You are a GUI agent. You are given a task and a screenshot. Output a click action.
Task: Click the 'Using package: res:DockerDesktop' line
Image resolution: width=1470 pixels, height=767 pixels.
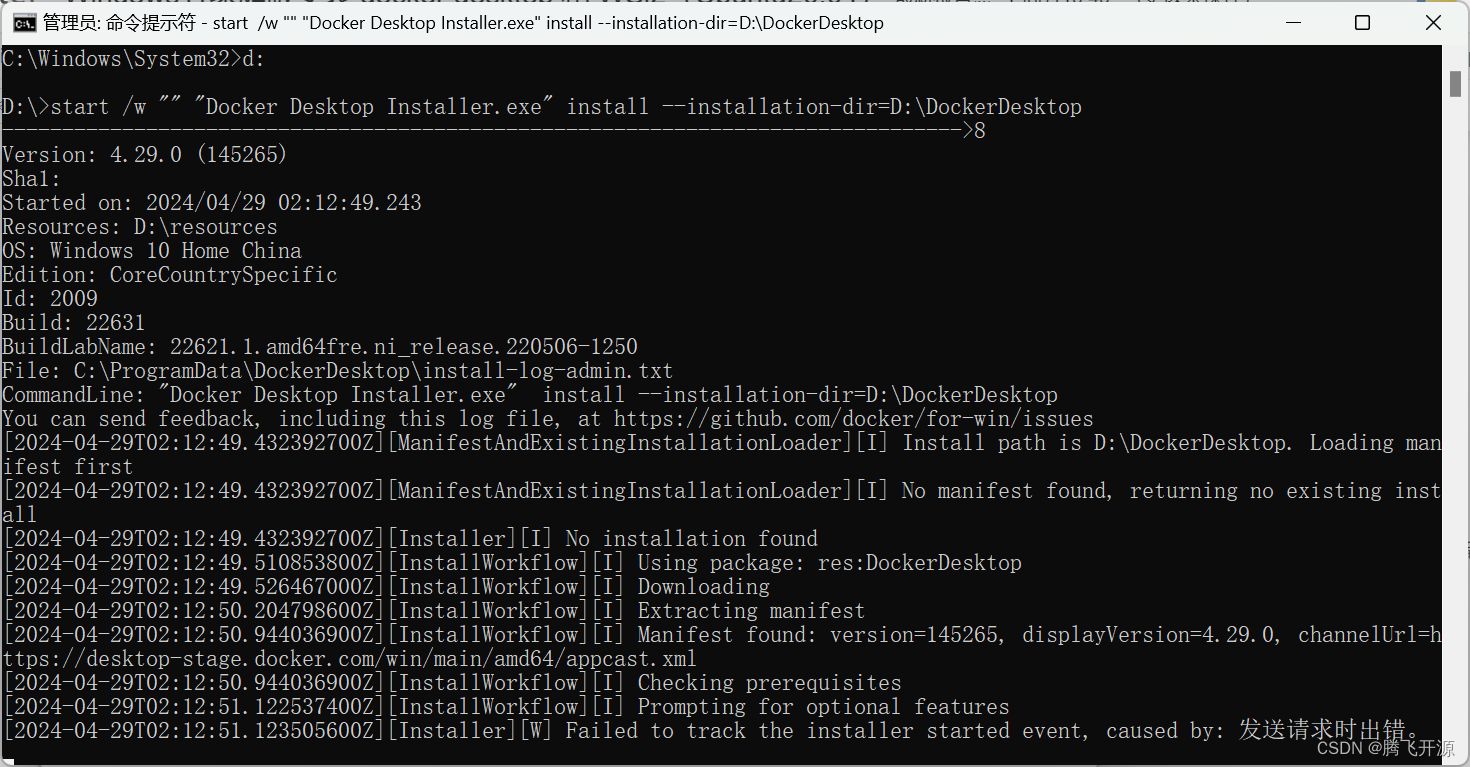(x=512, y=563)
